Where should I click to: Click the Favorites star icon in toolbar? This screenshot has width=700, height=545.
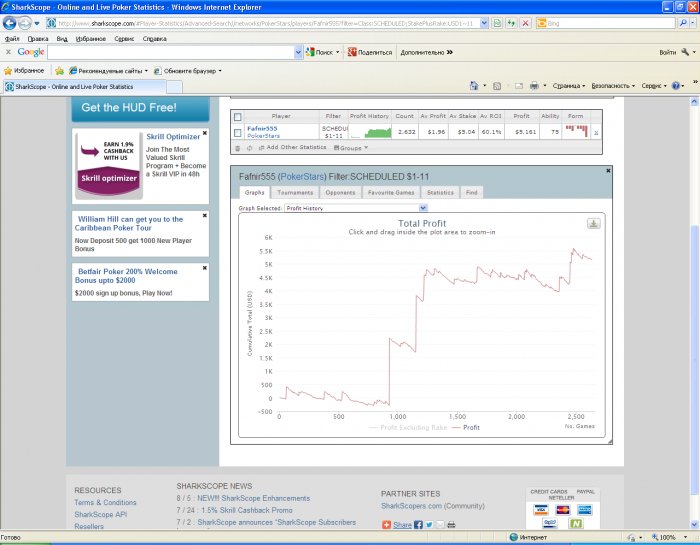(x=10, y=71)
